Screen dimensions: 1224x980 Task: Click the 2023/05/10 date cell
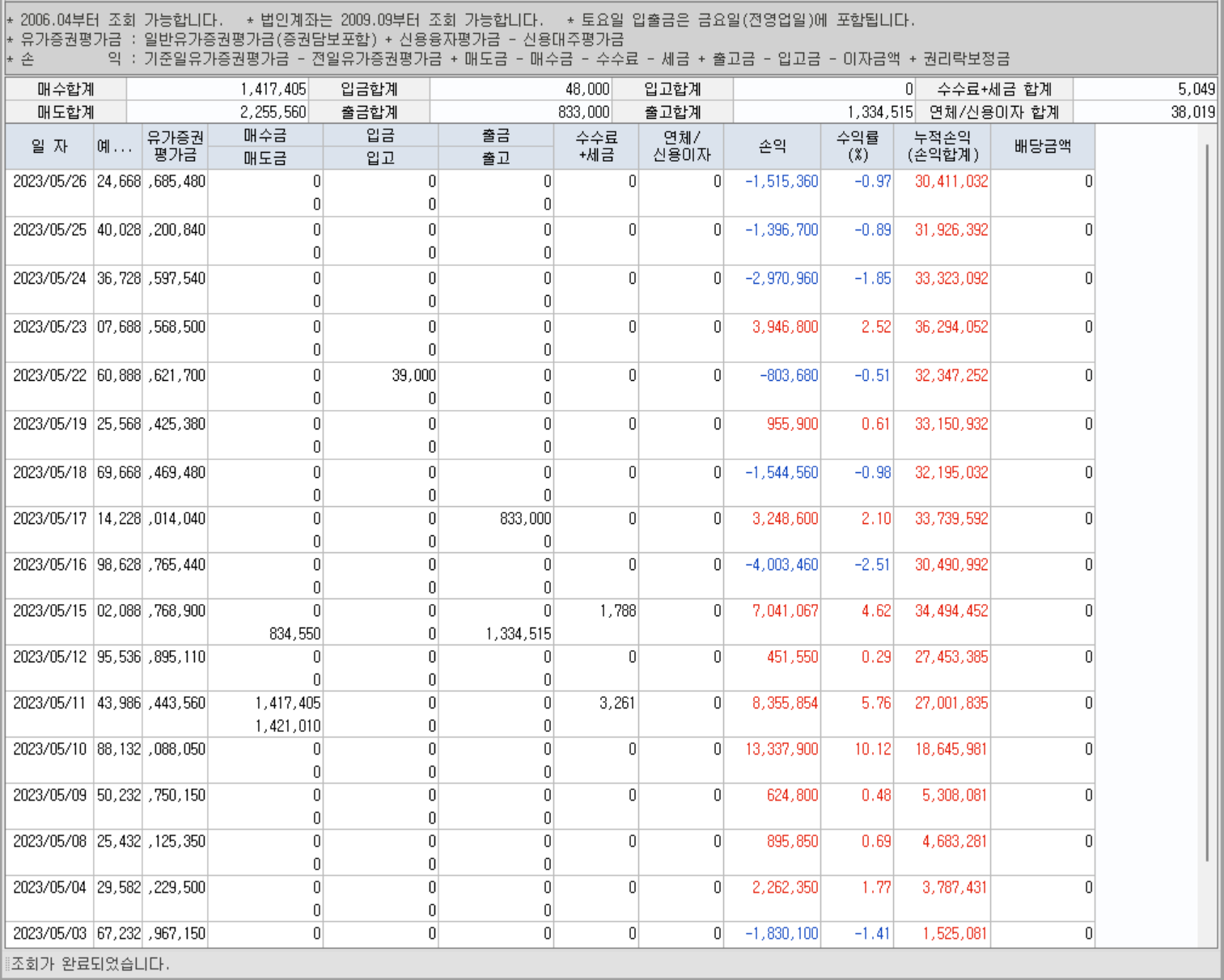pos(49,750)
